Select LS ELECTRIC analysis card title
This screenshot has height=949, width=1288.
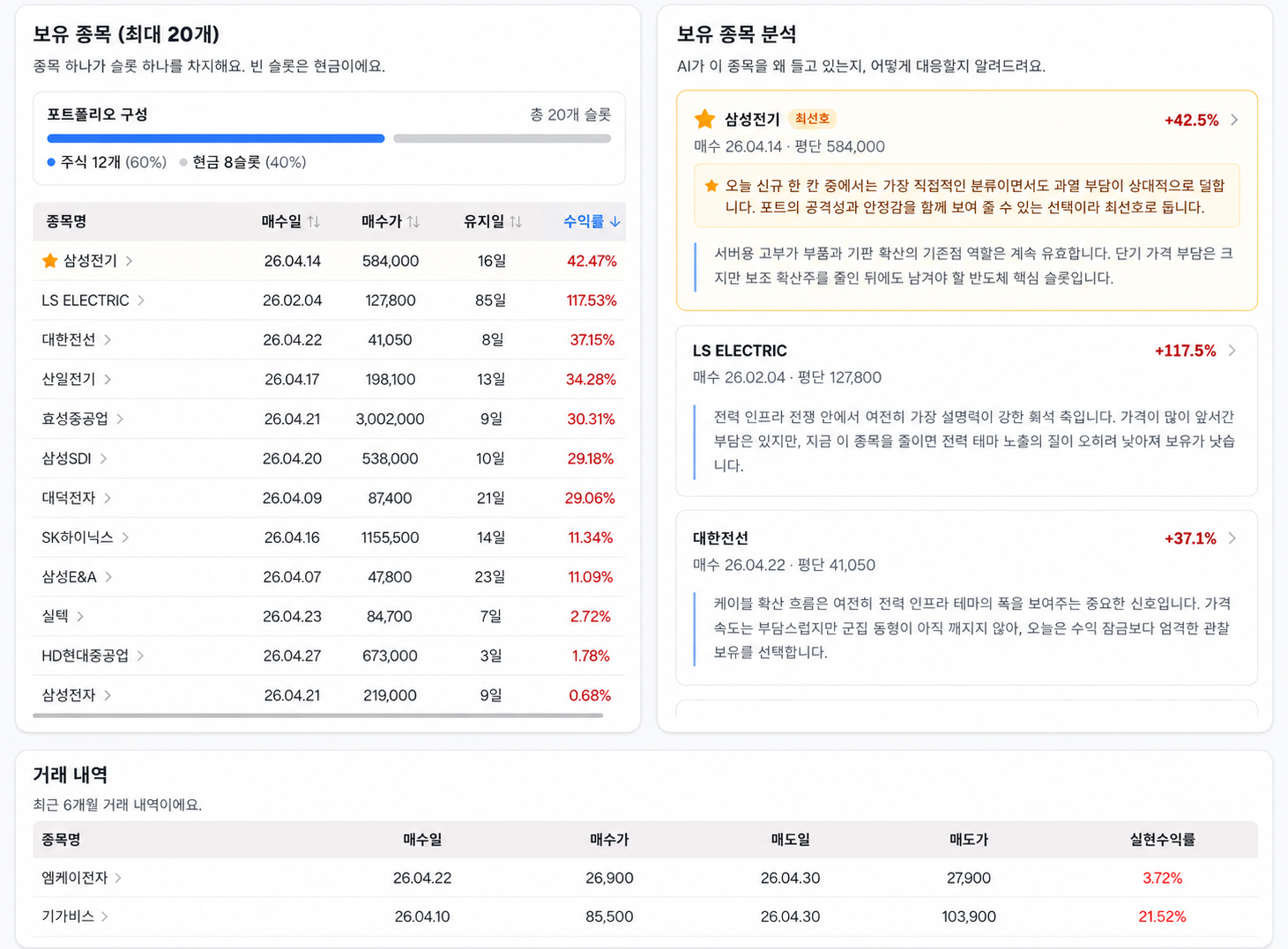coord(740,351)
